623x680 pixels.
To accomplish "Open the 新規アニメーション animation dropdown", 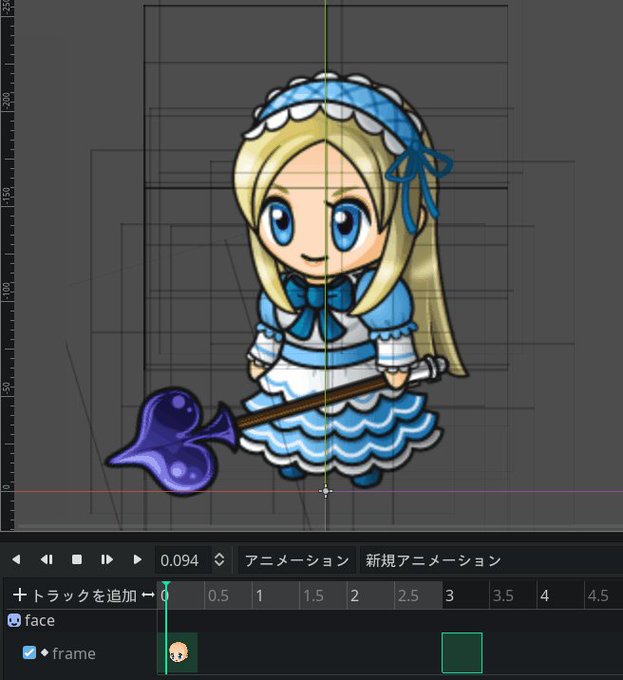I will tap(490, 560).
